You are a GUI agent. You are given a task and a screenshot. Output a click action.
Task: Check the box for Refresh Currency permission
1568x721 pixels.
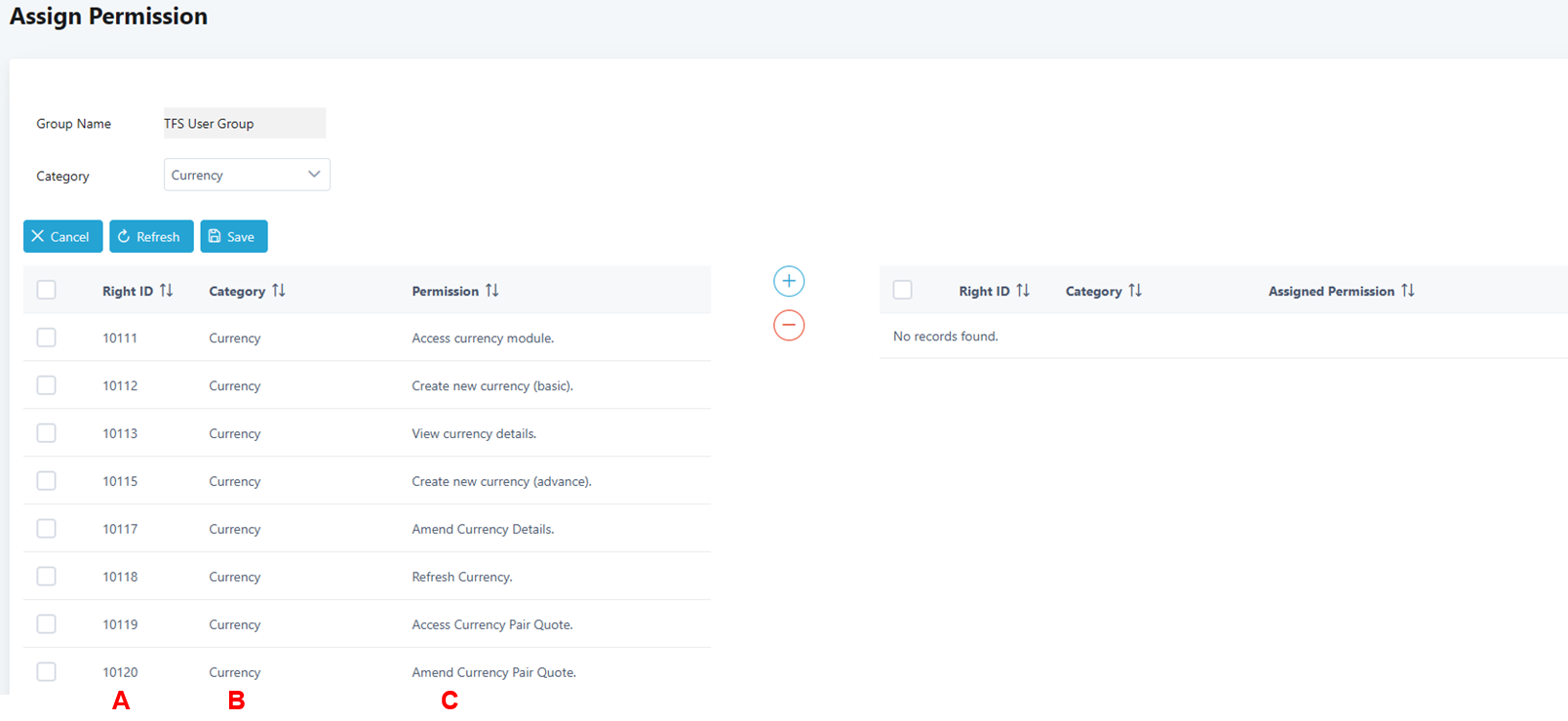(x=46, y=577)
